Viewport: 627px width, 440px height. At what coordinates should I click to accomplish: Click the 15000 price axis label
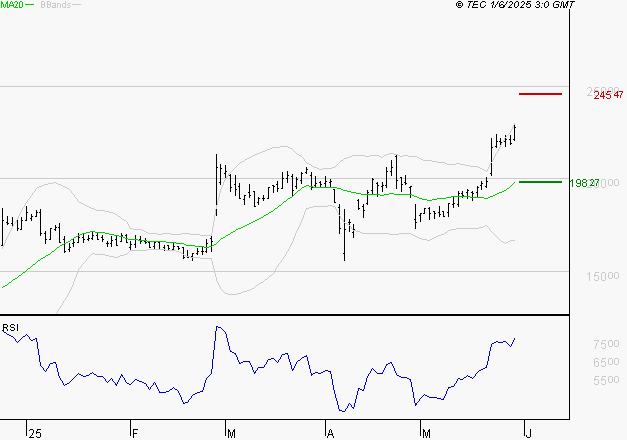click(x=603, y=276)
